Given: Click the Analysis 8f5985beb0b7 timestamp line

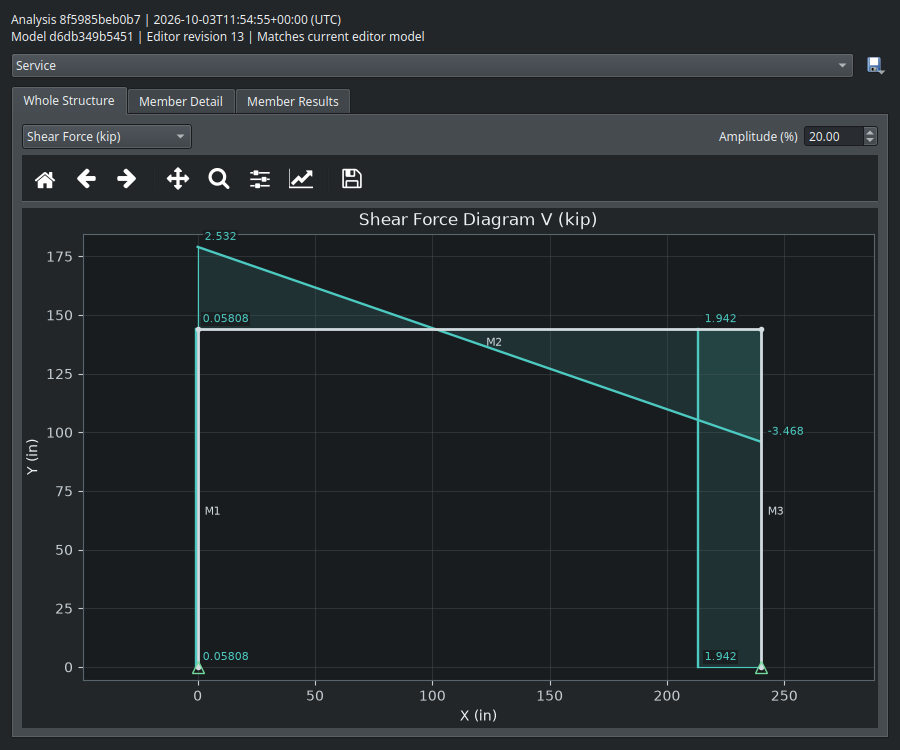Looking at the screenshot, I should 176,20.
